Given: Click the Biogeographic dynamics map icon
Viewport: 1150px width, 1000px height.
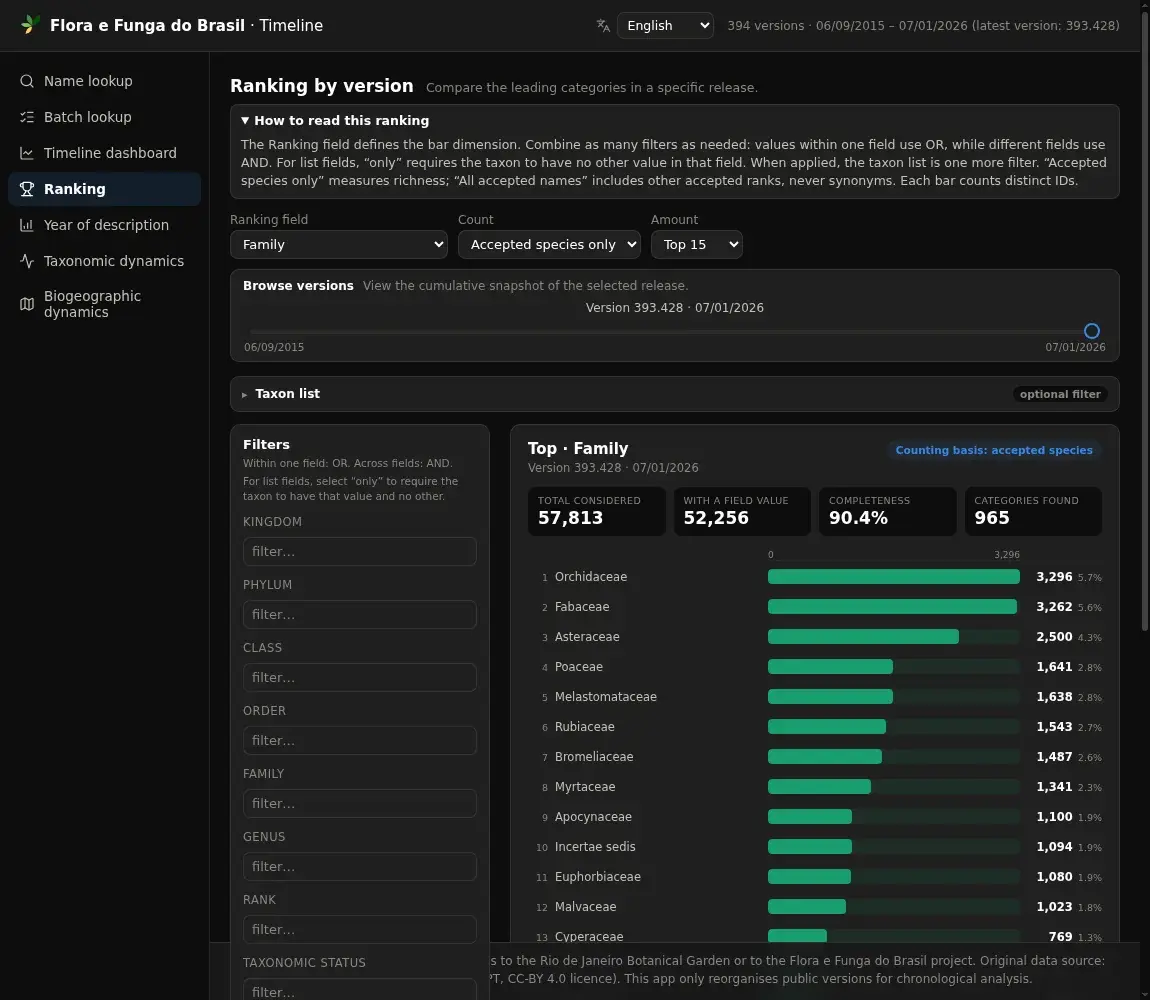Looking at the screenshot, I should 26,304.
